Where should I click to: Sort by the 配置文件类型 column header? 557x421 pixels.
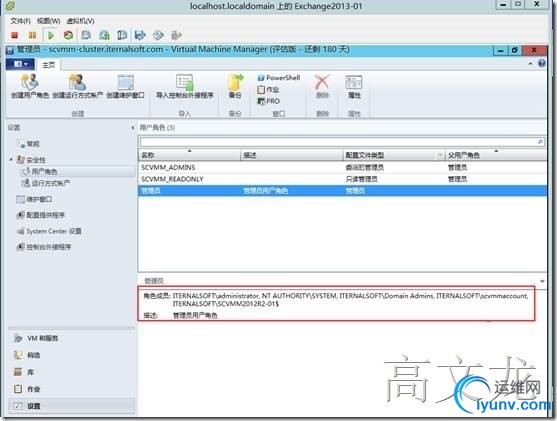tap(389, 155)
